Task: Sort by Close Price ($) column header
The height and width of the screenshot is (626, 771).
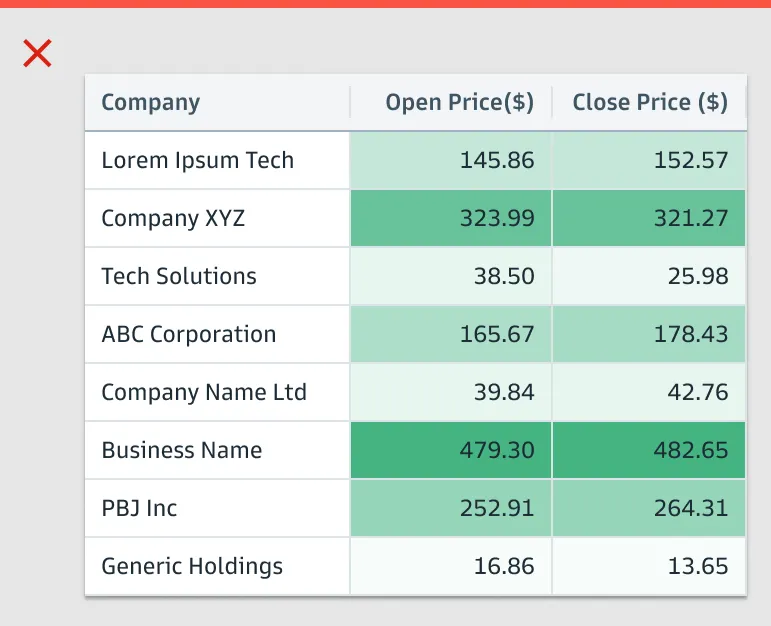Action: point(650,102)
